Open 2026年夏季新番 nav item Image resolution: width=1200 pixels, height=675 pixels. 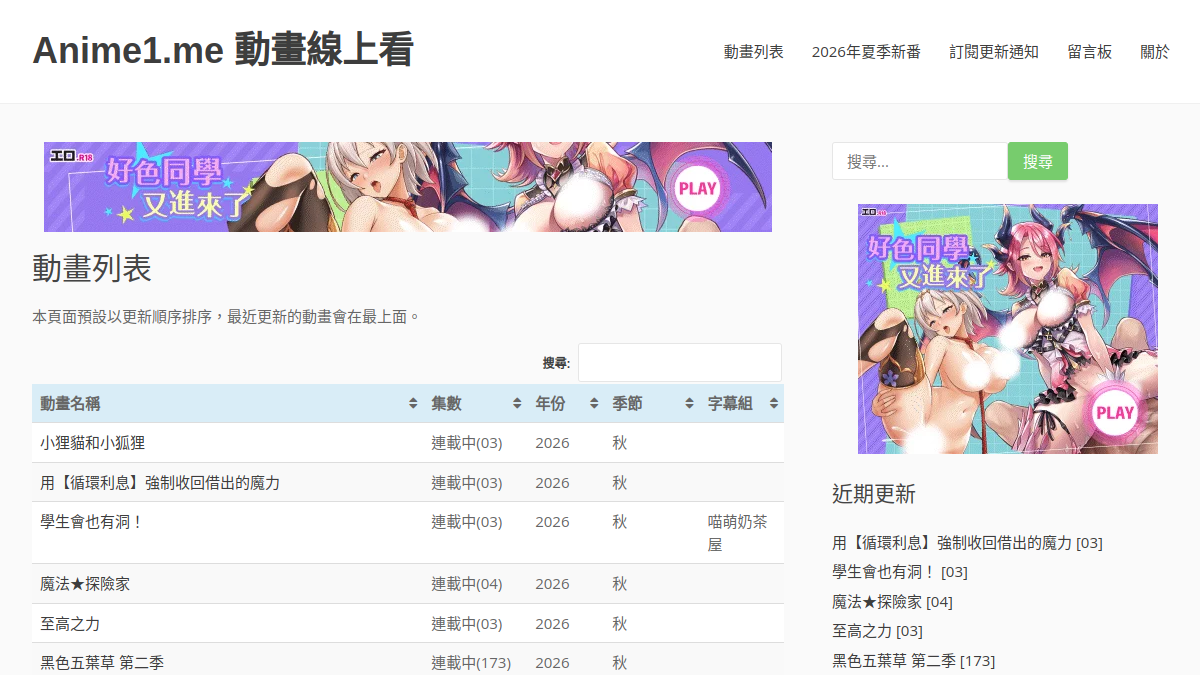[x=866, y=52]
